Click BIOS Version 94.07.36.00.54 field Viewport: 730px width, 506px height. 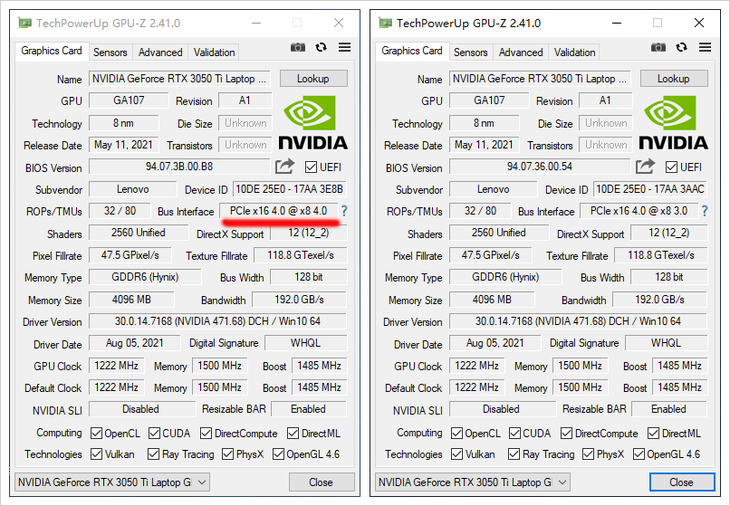click(540, 166)
